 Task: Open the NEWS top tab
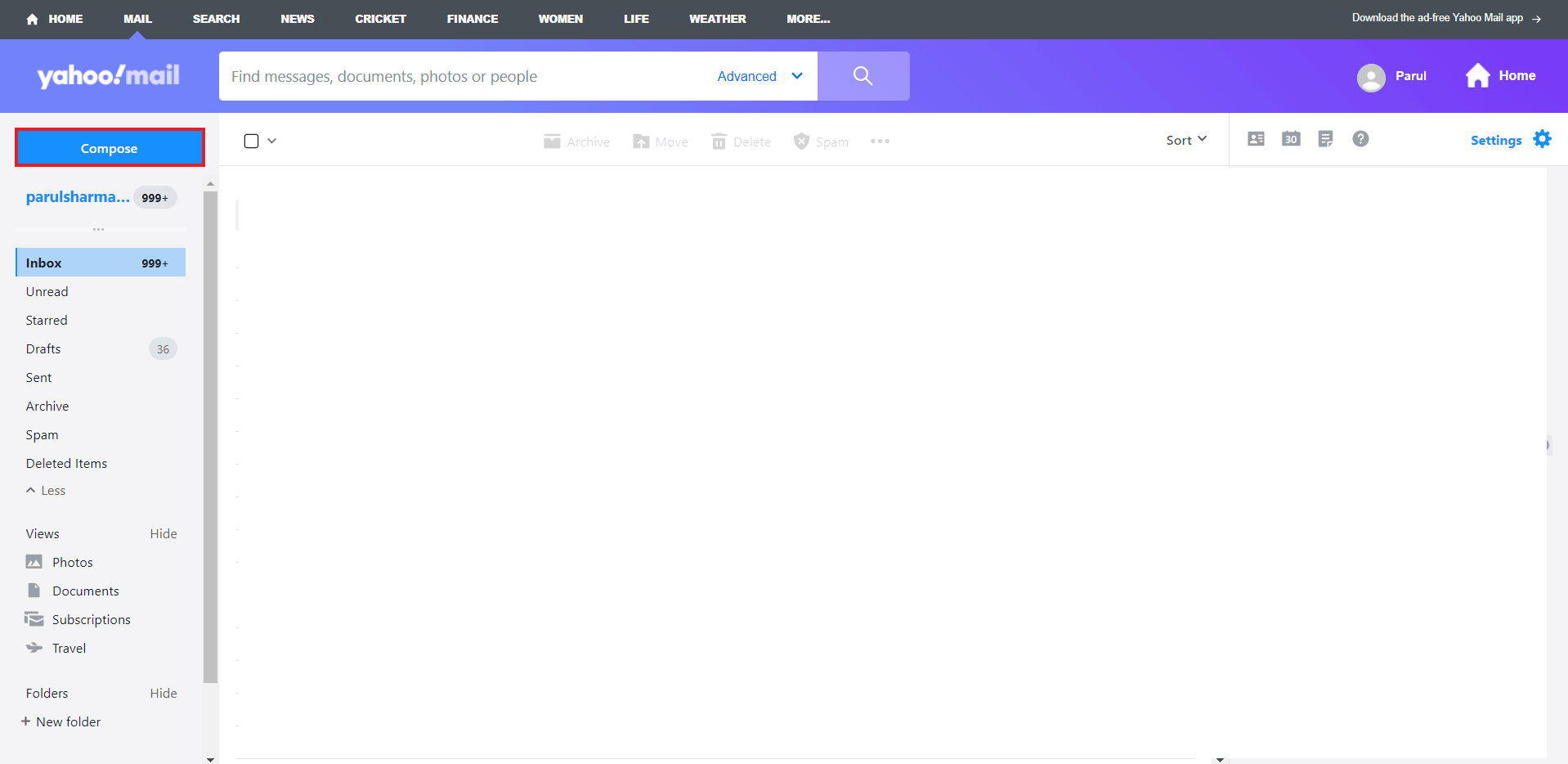click(x=298, y=19)
